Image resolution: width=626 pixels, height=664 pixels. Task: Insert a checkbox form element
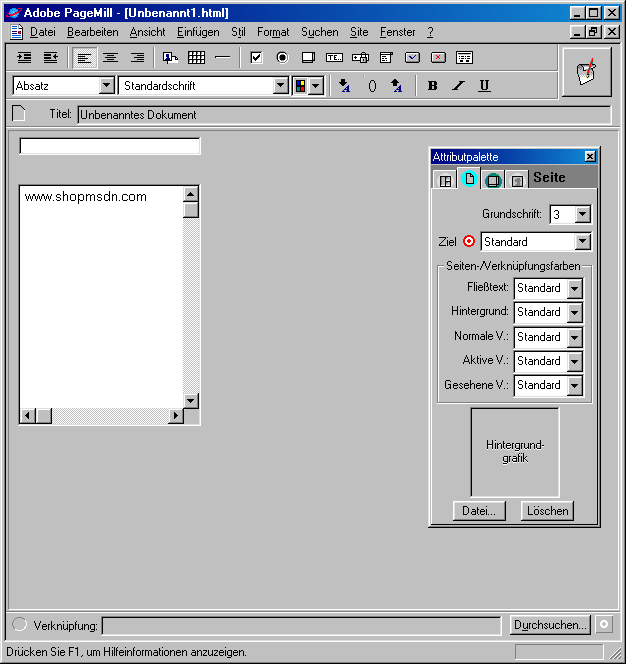256,58
